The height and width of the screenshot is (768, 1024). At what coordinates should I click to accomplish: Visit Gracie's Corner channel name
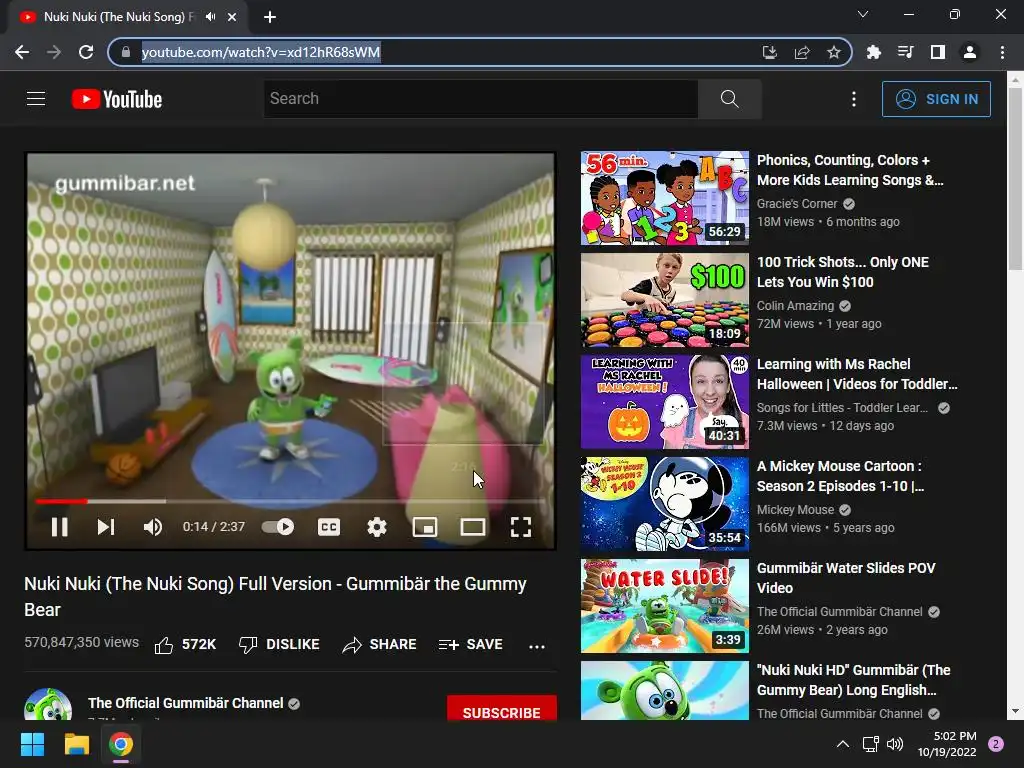(797, 204)
